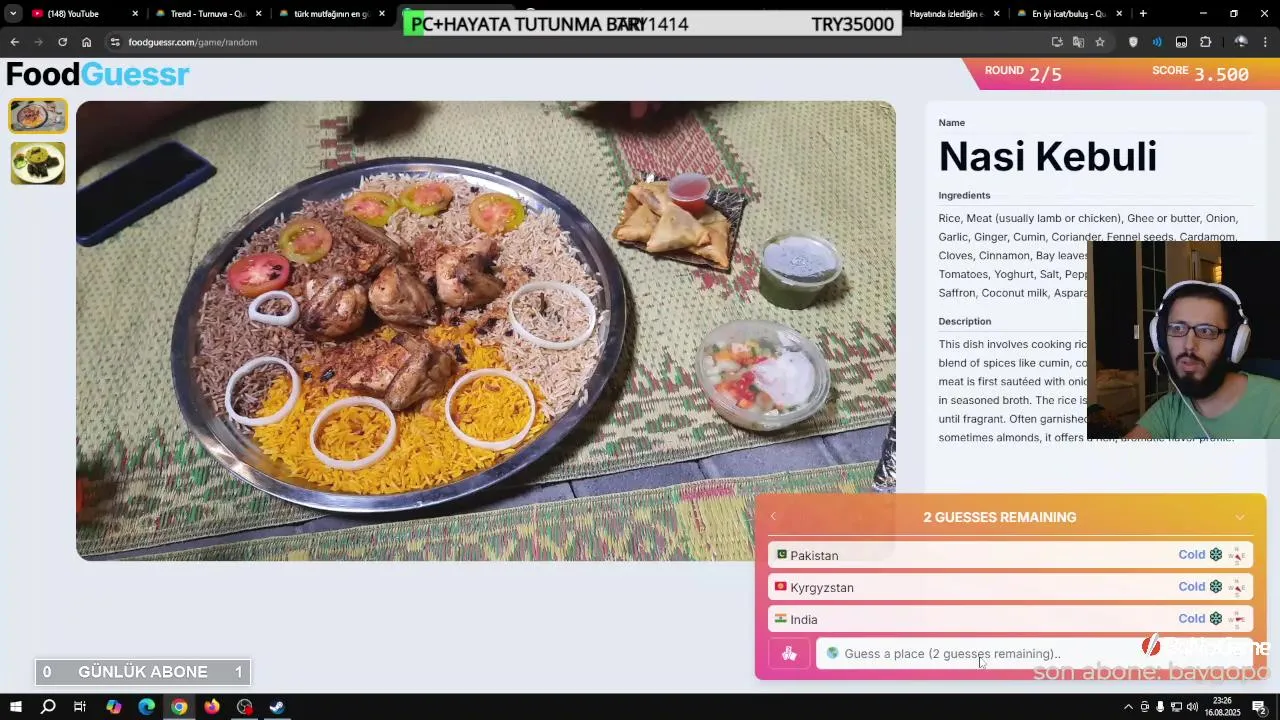Collapse the guesses panel with chevron down
This screenshot has width=1280, height=720.
[1240, 517]
